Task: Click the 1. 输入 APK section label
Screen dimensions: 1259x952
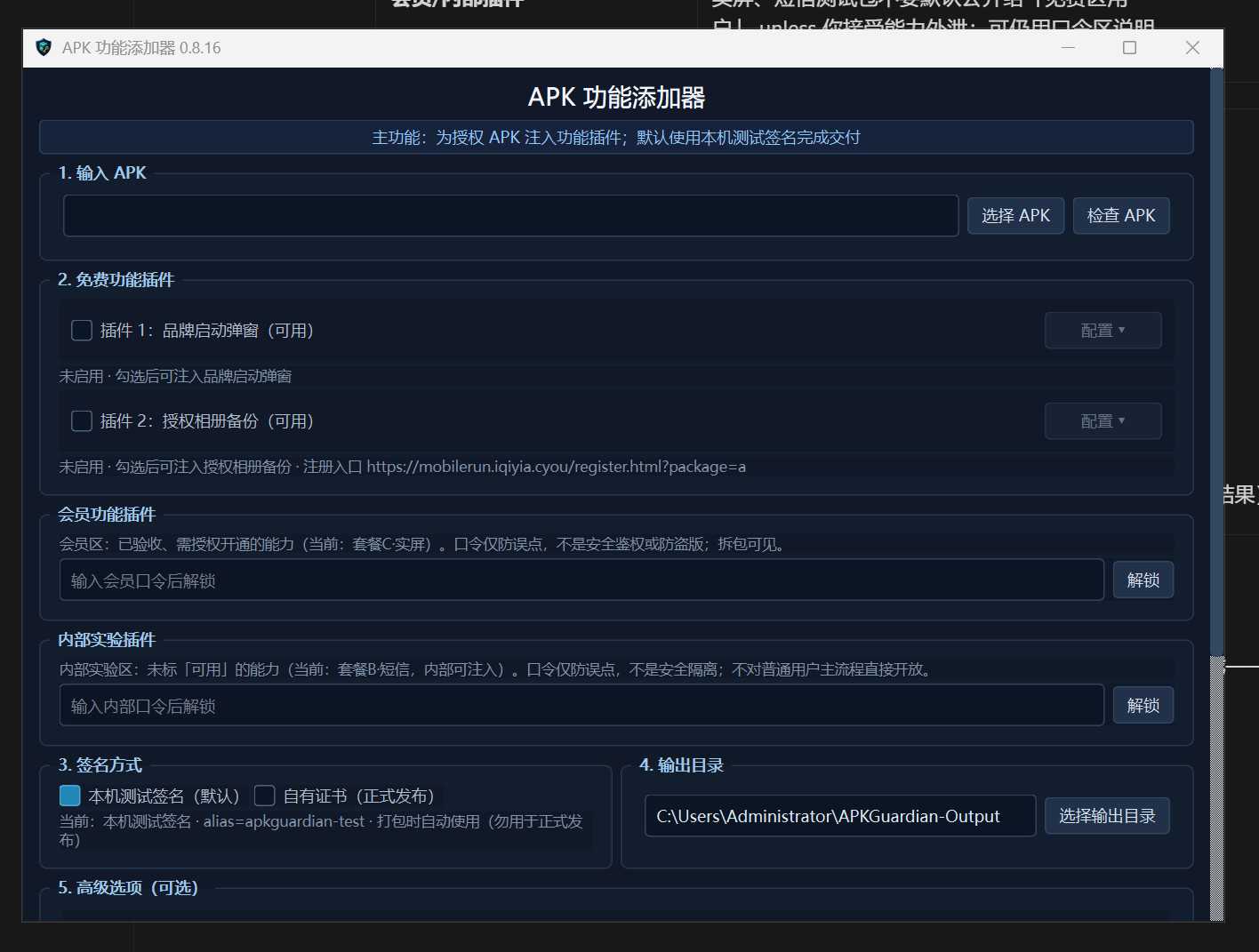Action: [102, 173]
